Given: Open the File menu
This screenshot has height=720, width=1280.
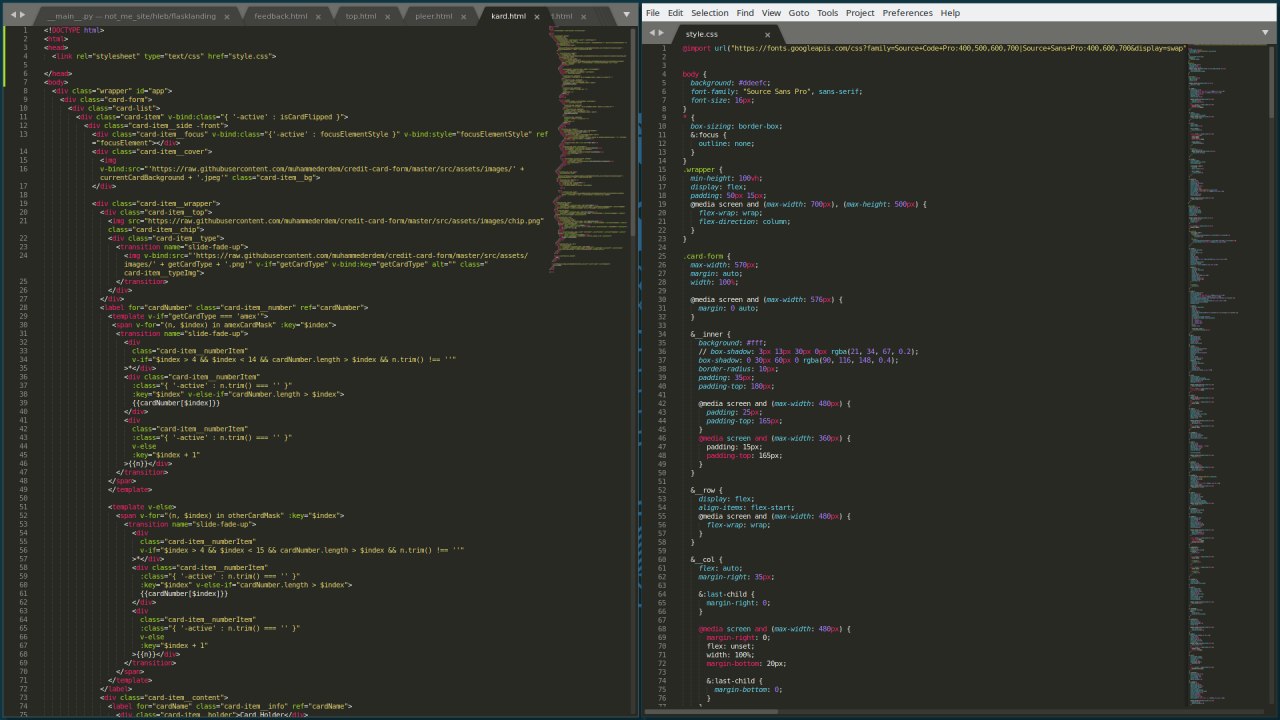Looking at the screenshot, I should (653, 13).
